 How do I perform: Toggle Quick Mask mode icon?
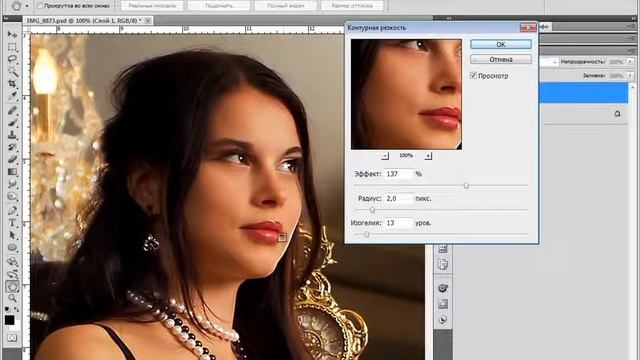(12, 338)
